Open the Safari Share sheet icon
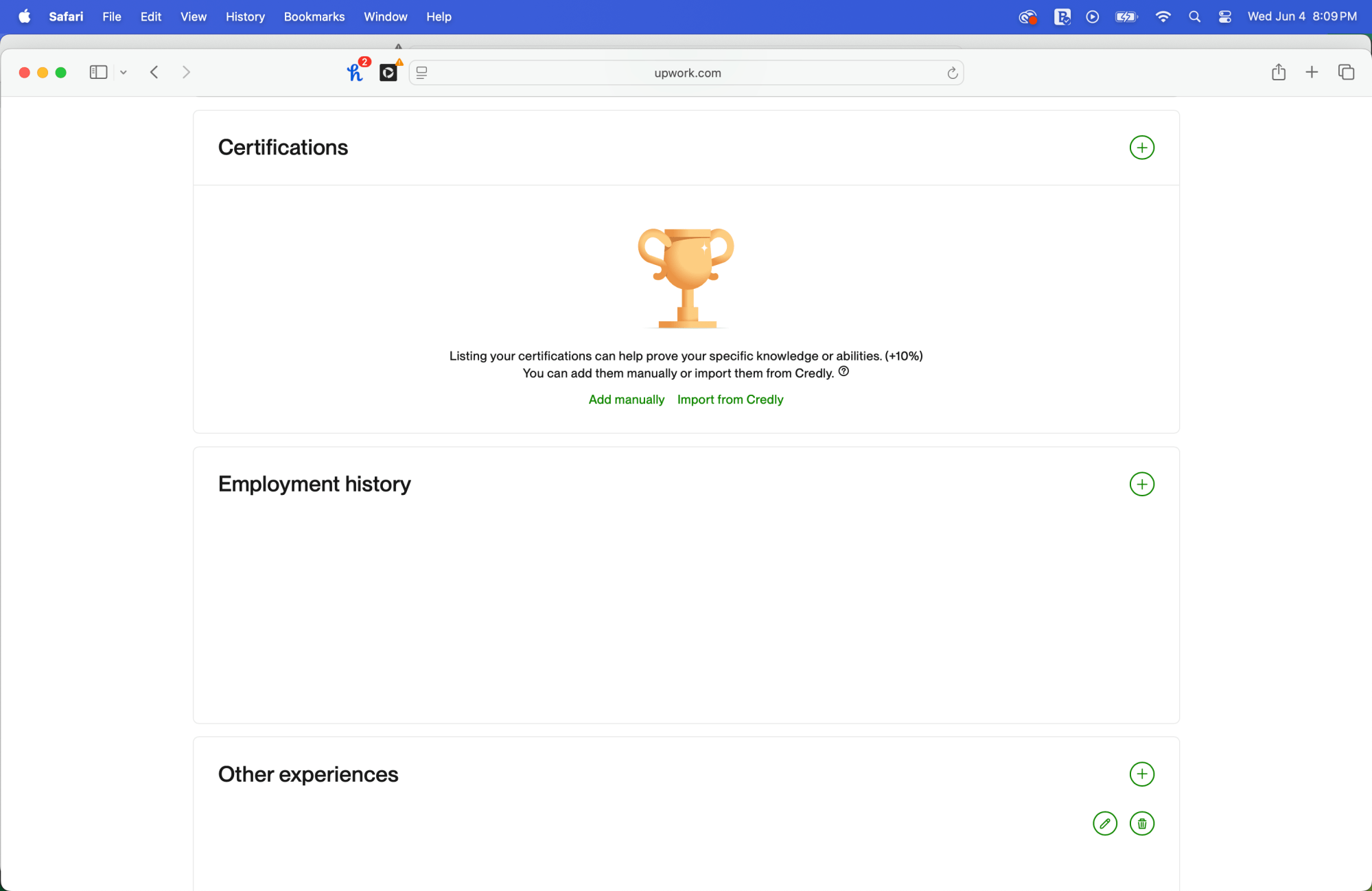Viewport: 1372px width, 891px height. tap(1278, 72)
